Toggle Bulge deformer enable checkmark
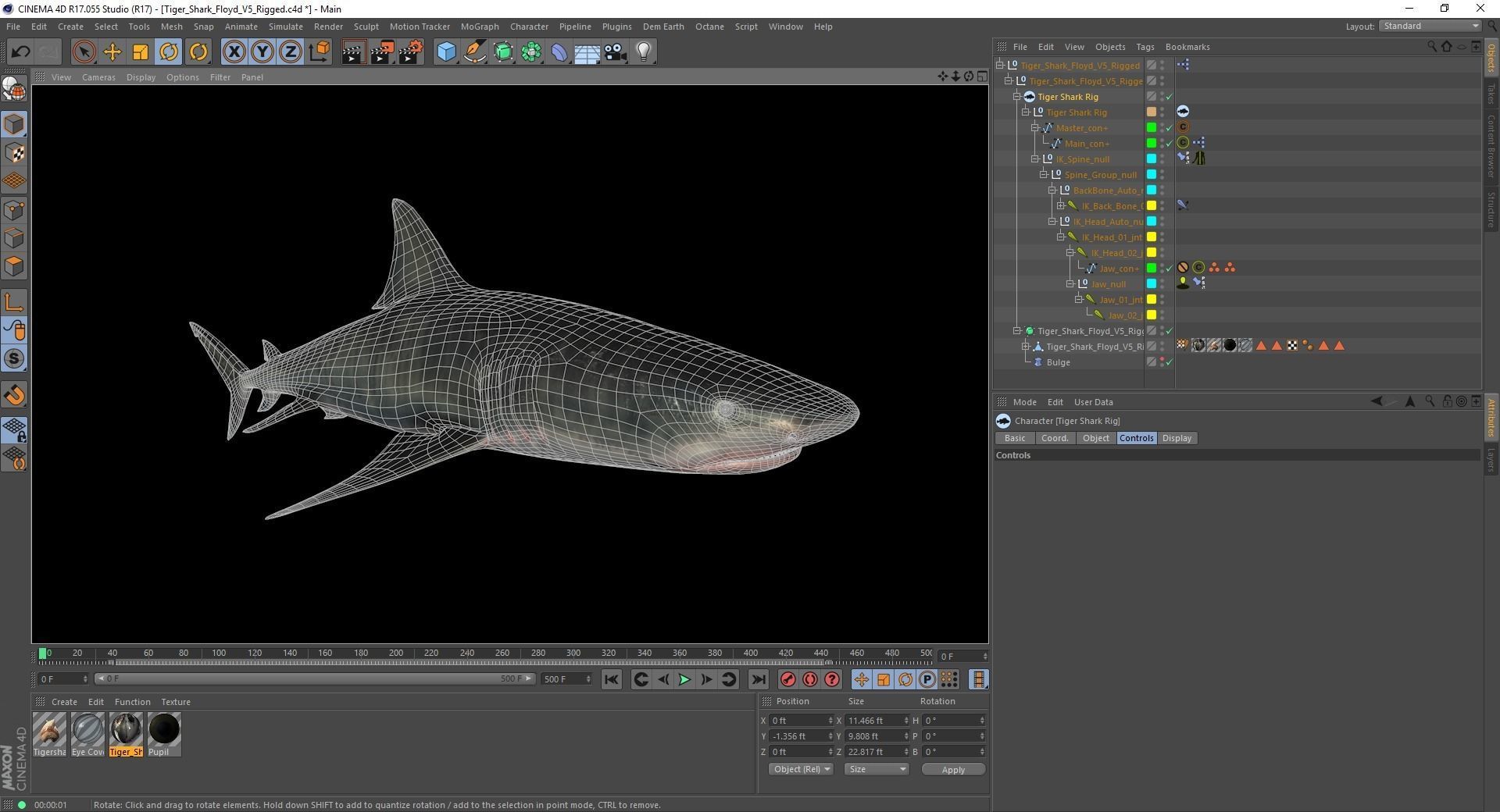 [1170, 362]
